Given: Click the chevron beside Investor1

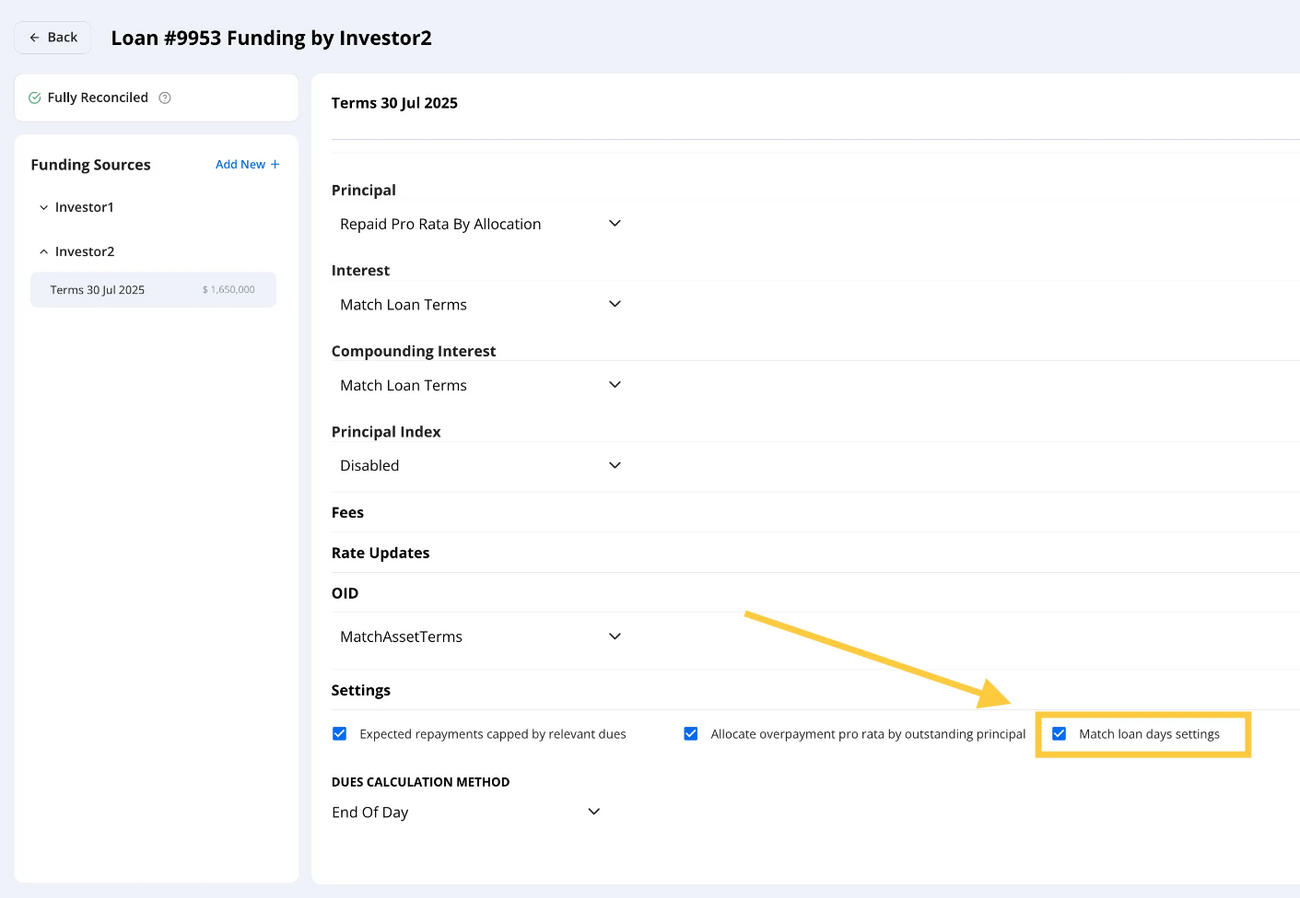Looking at the screenshot, I should tap(43, 207).
